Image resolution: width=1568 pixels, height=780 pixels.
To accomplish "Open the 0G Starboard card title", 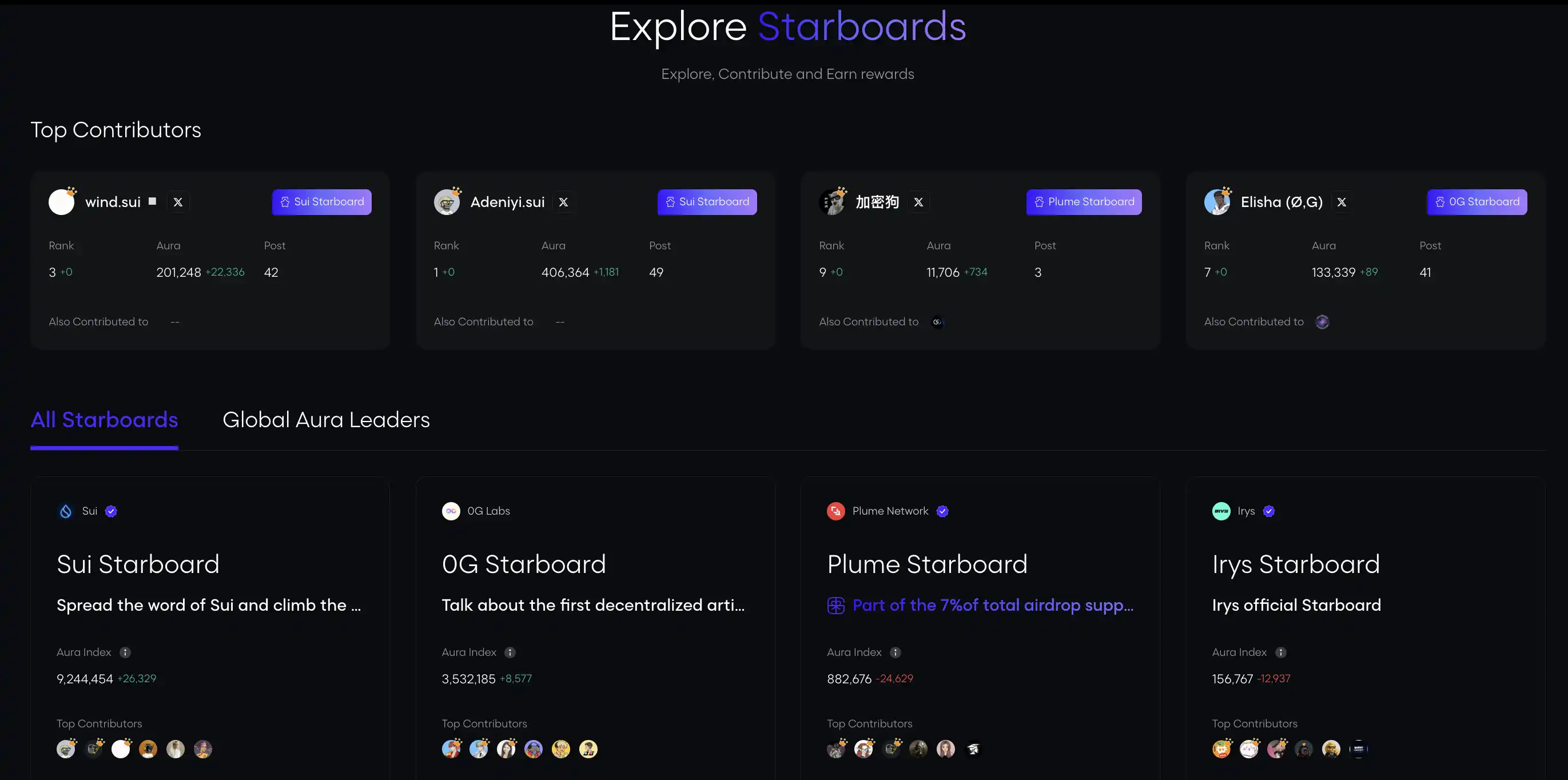I will point(523,564).
